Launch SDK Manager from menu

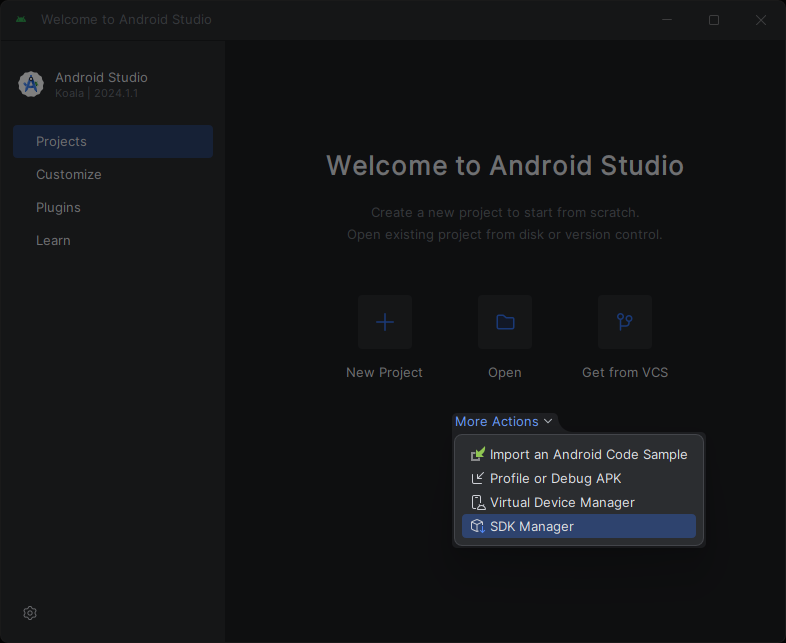[578, 526]
